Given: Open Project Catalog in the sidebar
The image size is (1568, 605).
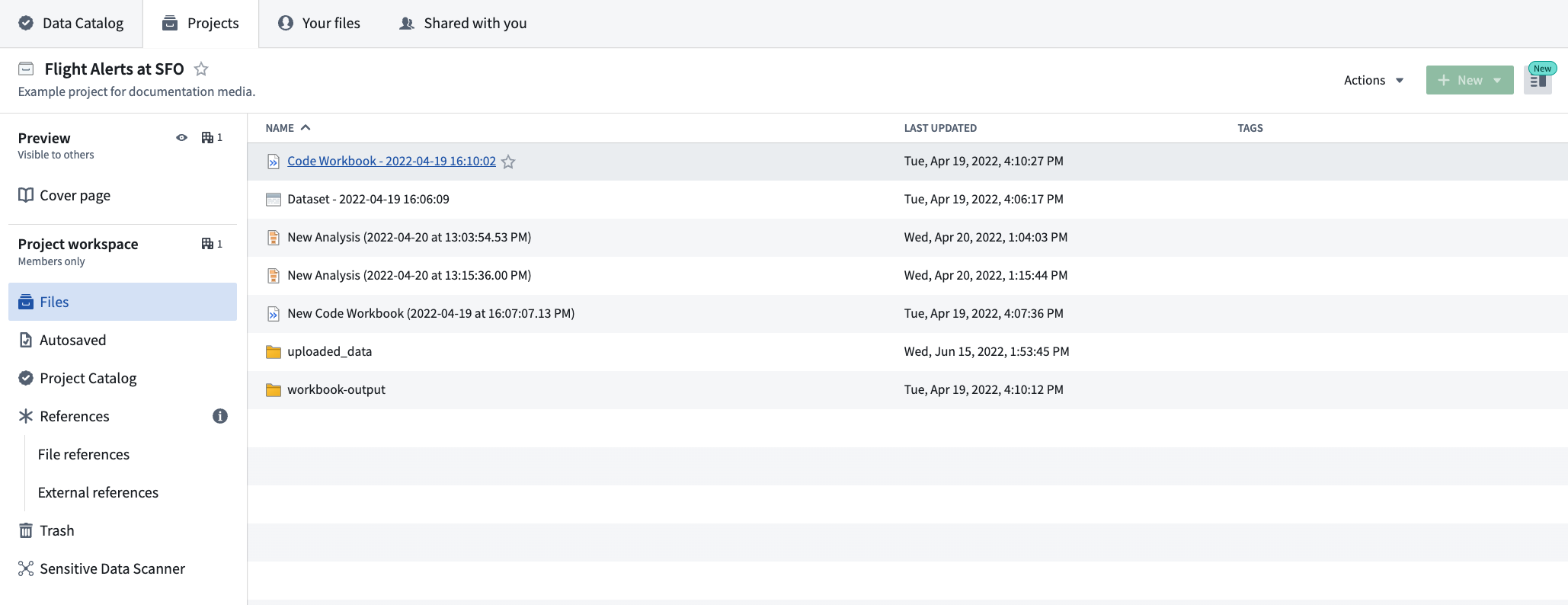Looking at the screenshot, I should pyautogui.click(x=123, y=378).
